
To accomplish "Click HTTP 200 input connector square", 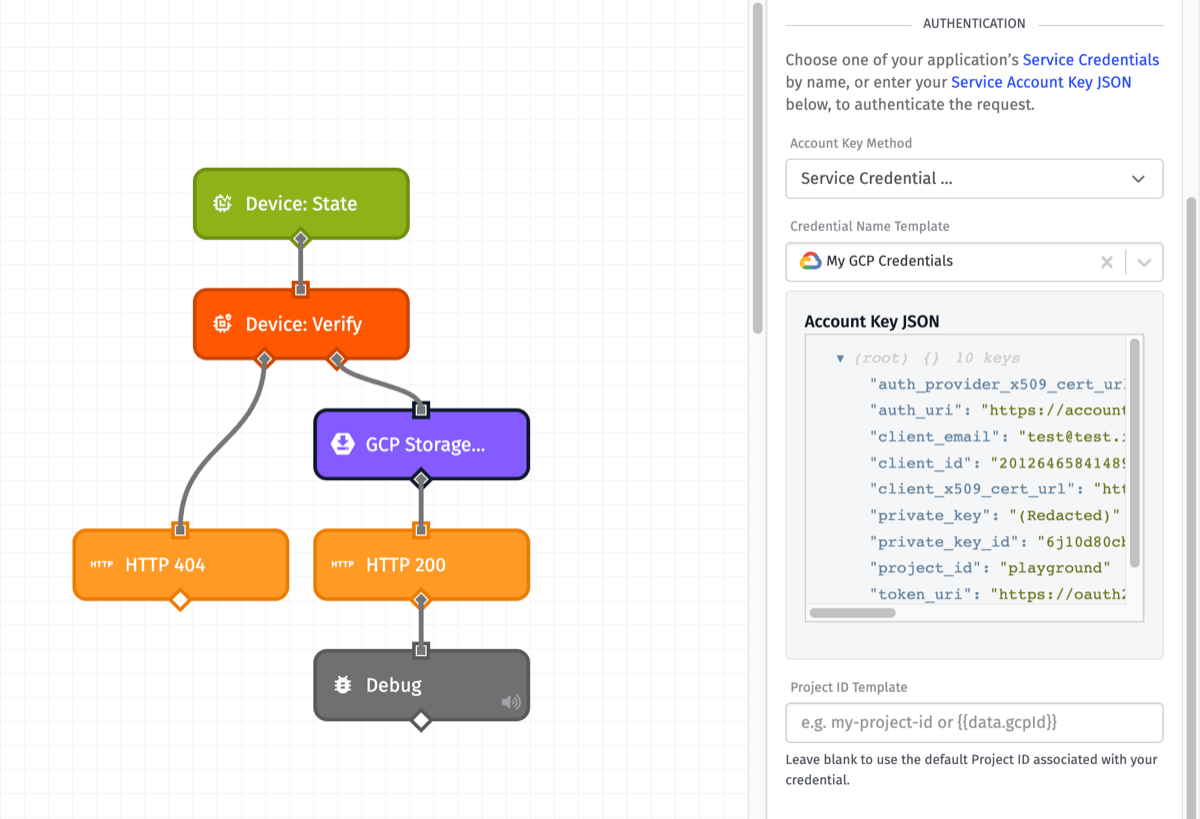I will point(421,529).
